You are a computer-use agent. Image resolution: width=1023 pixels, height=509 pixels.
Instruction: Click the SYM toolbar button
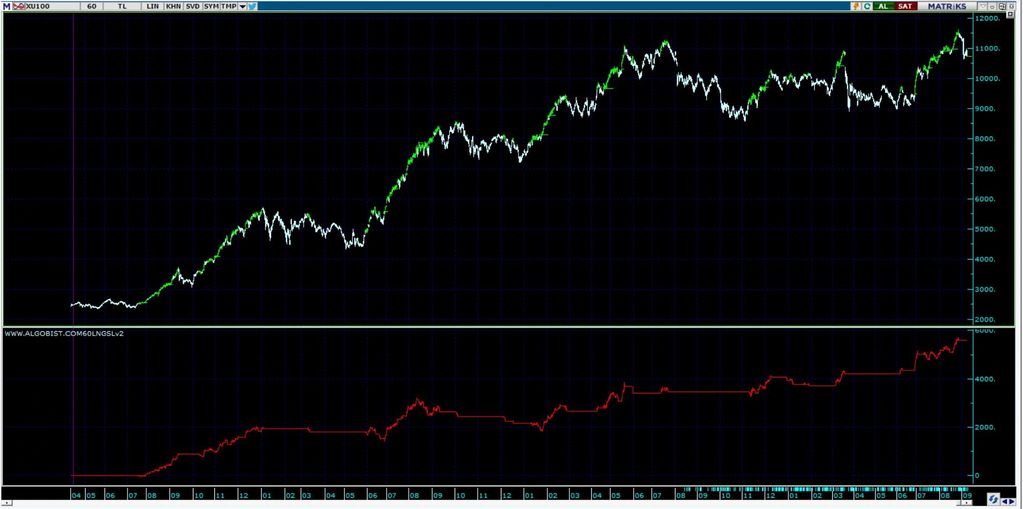click(211, 7)
